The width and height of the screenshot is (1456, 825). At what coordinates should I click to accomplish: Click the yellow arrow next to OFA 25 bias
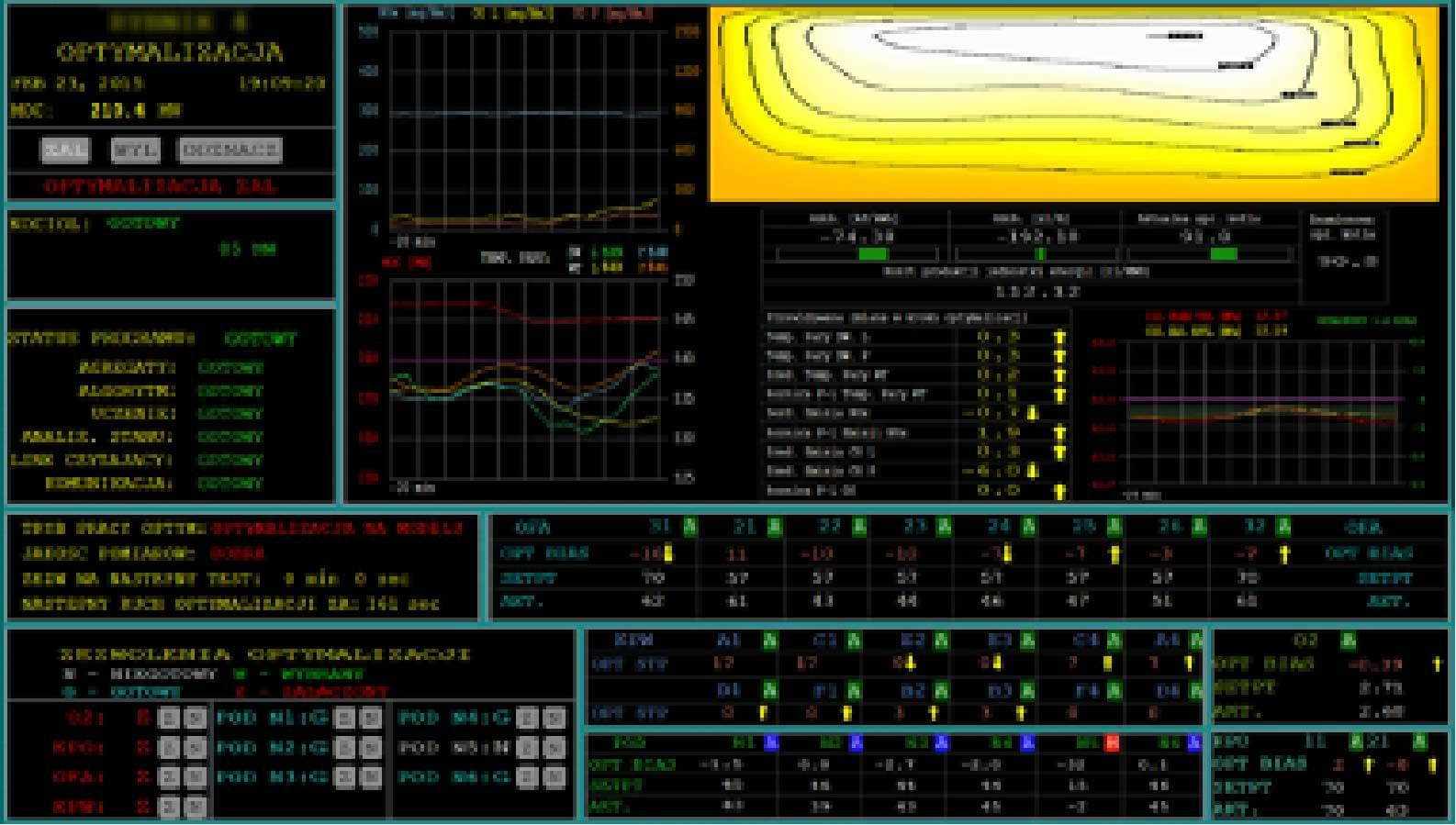coord(1114,554)
